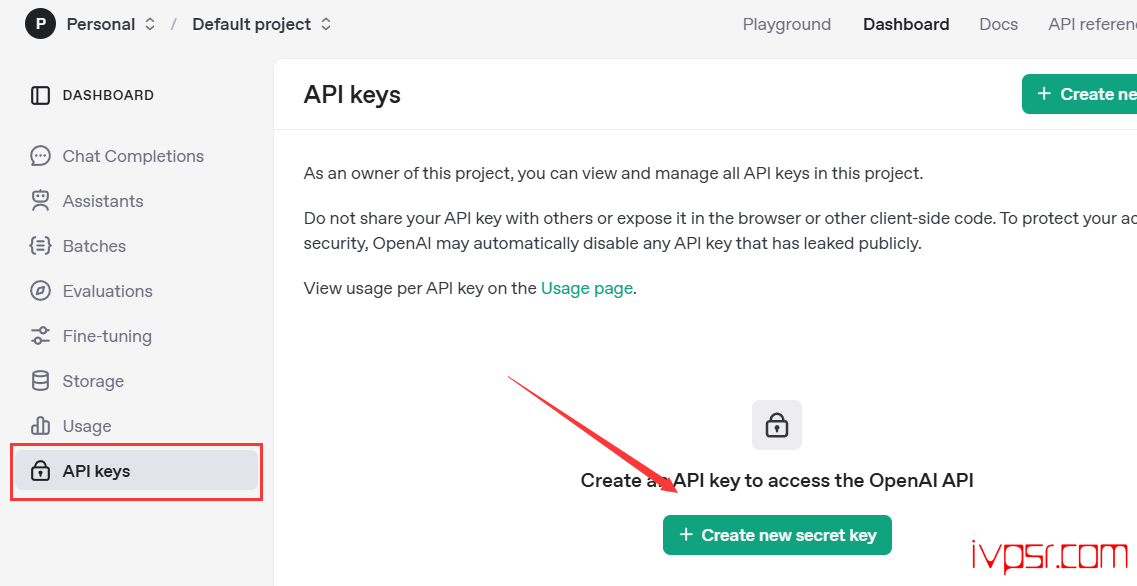
Task: Click the Storage database icon
Action: click(x=41, y=381)
